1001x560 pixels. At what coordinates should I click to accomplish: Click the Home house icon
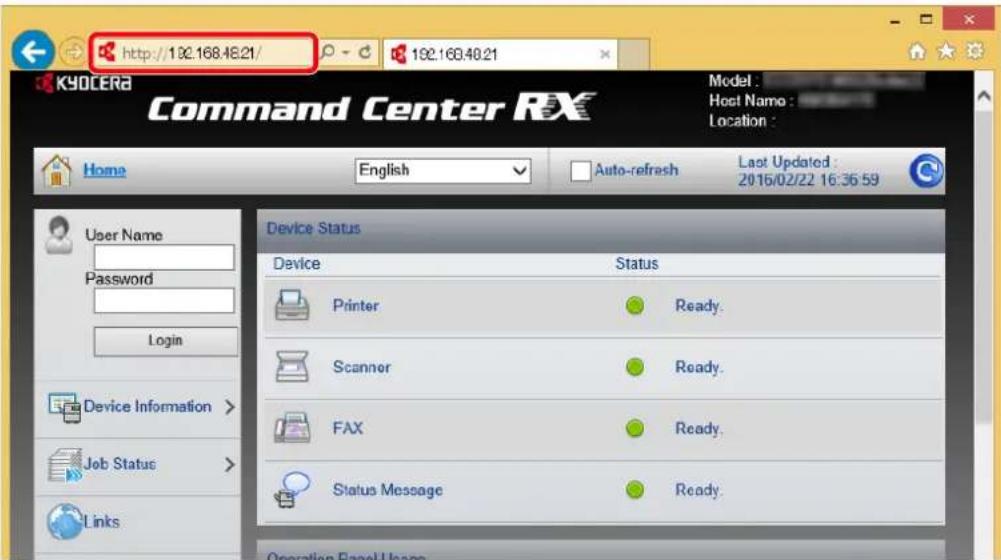(56, 170)
